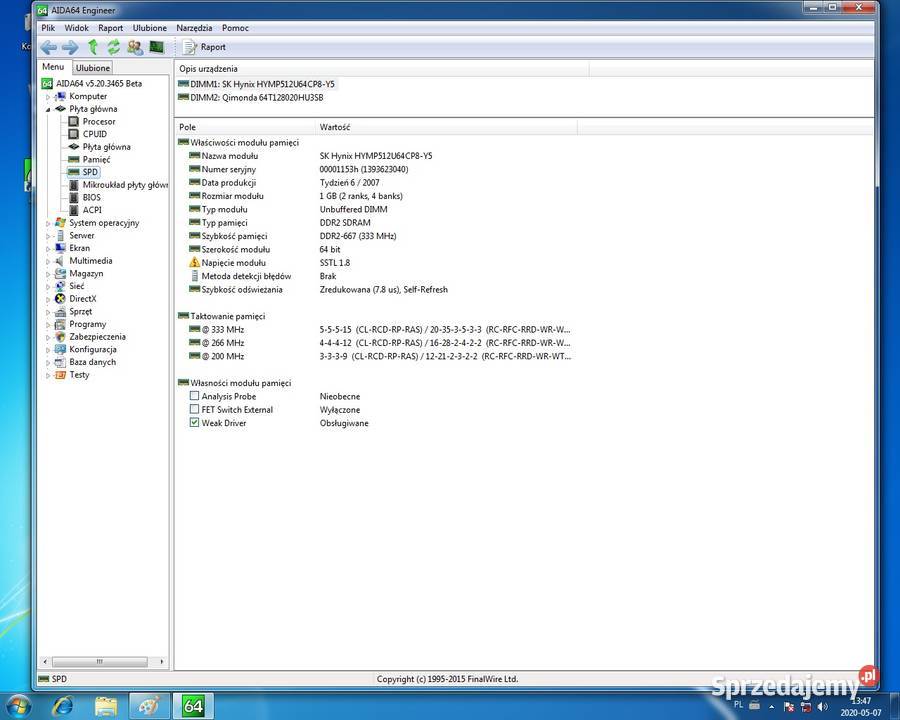Viewport: 900px width, 720px height.
Task: Open the Plik menu
Action: (x=48, y=28)
